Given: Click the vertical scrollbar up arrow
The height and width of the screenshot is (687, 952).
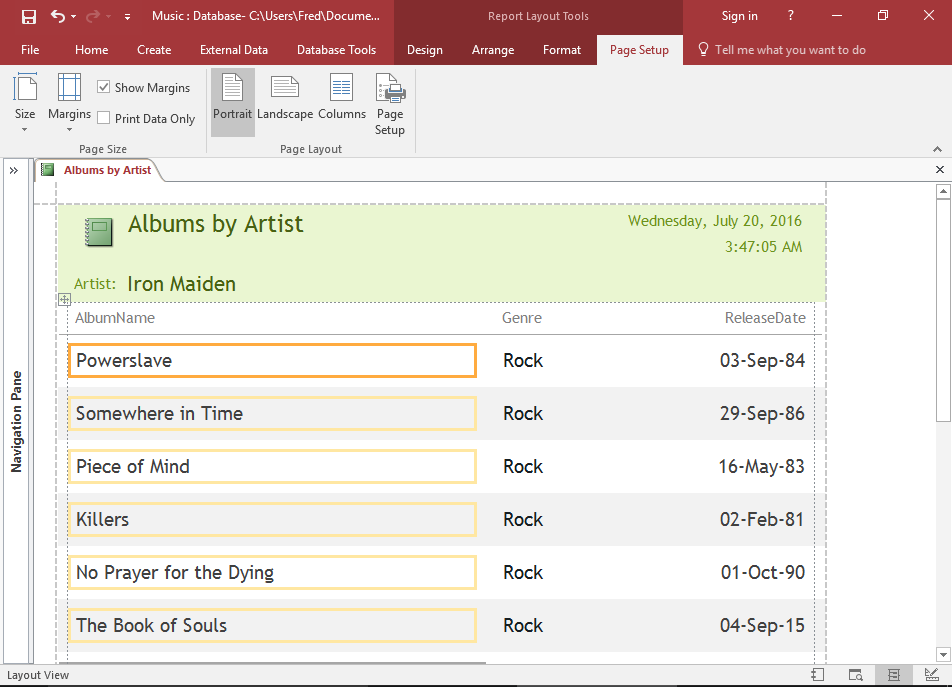Looking at the screenshot, I should pyautogui.click(x=943, y=192).
